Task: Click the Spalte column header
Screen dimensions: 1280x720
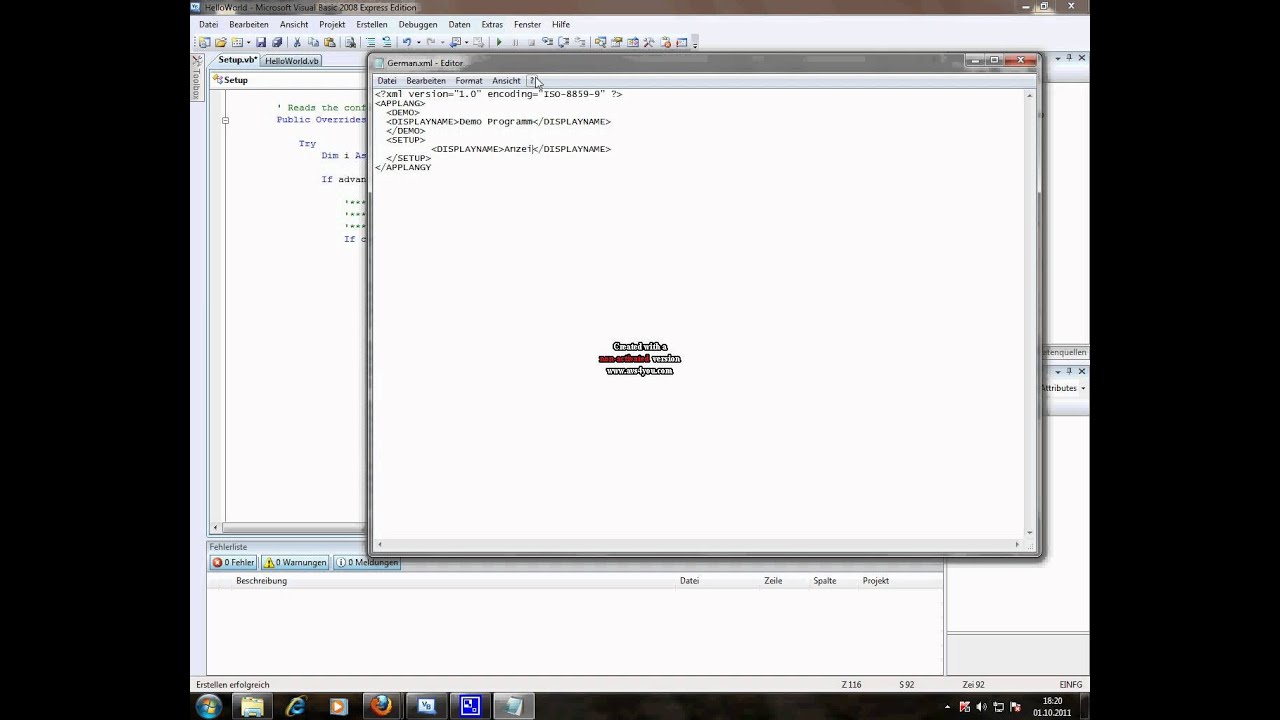Action: [x=825, y=581]
